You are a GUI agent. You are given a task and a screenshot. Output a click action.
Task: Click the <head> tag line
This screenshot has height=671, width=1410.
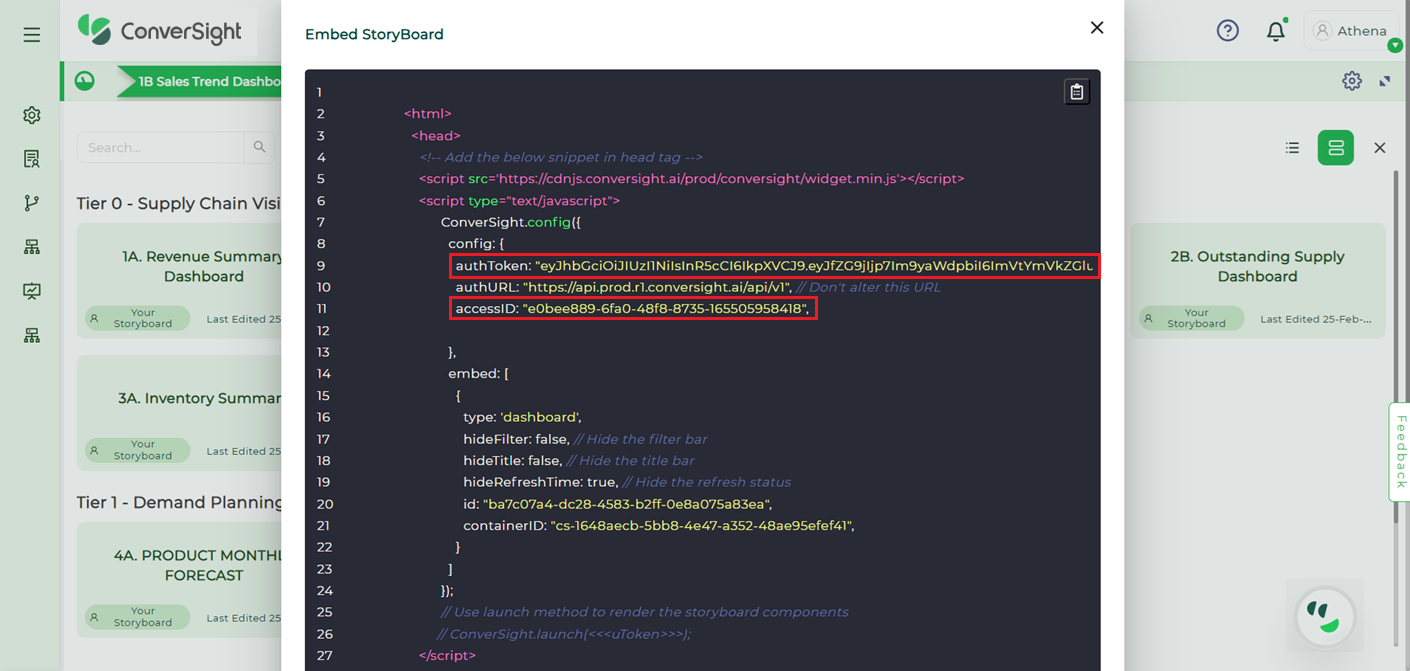[x=436, y=136]
